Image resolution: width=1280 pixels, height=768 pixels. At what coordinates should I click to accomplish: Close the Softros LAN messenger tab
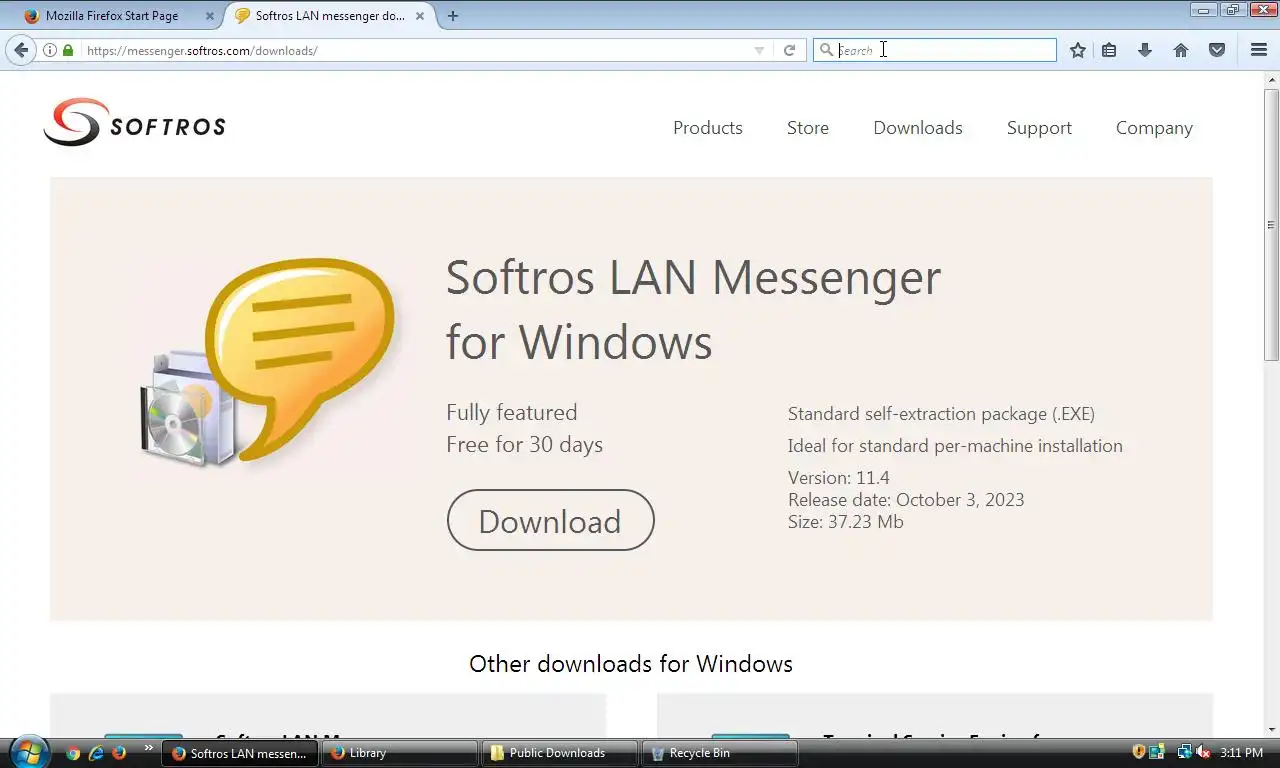click(x=420, y=16)
